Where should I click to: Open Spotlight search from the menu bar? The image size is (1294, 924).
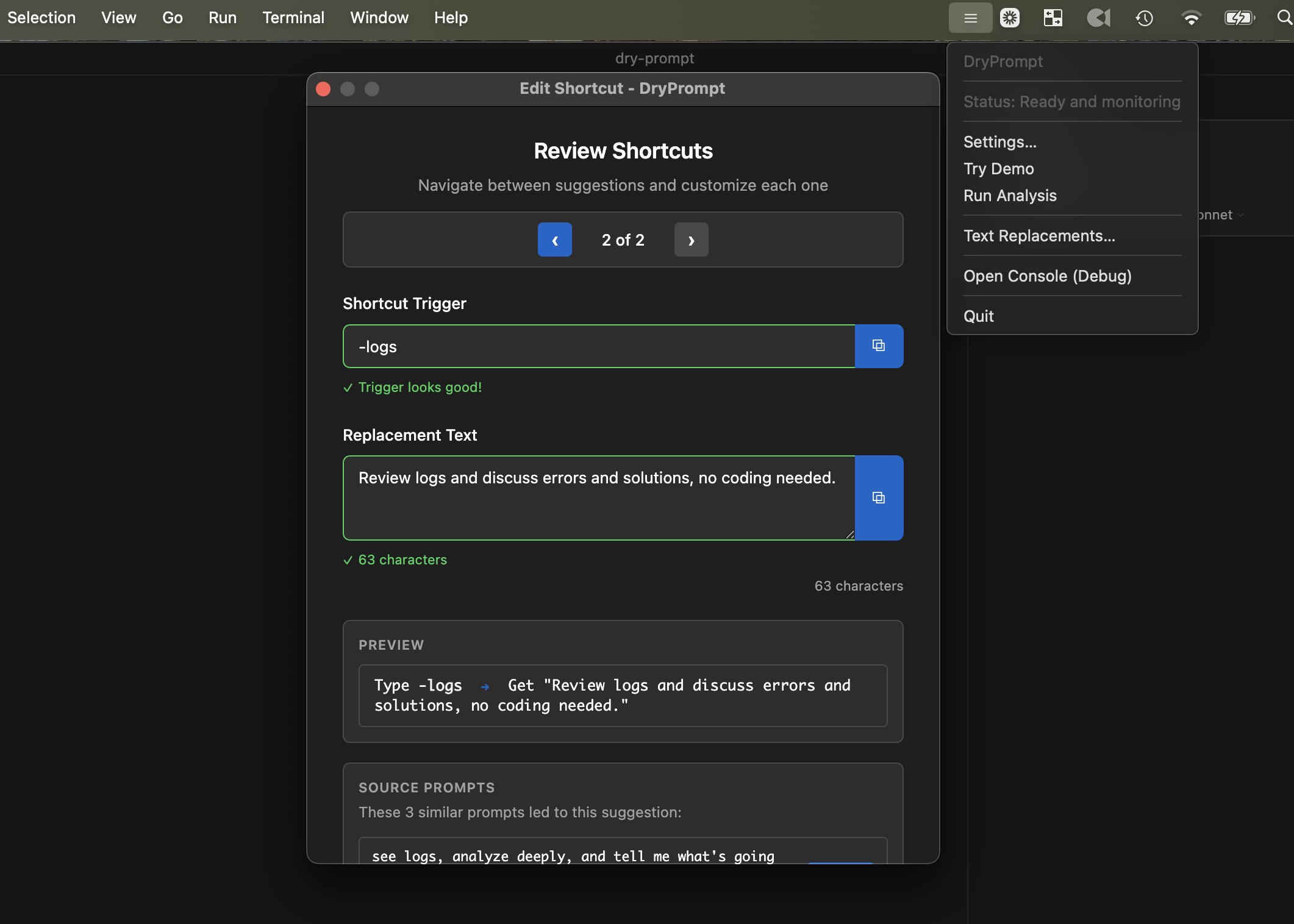(x=1283, y=18)
